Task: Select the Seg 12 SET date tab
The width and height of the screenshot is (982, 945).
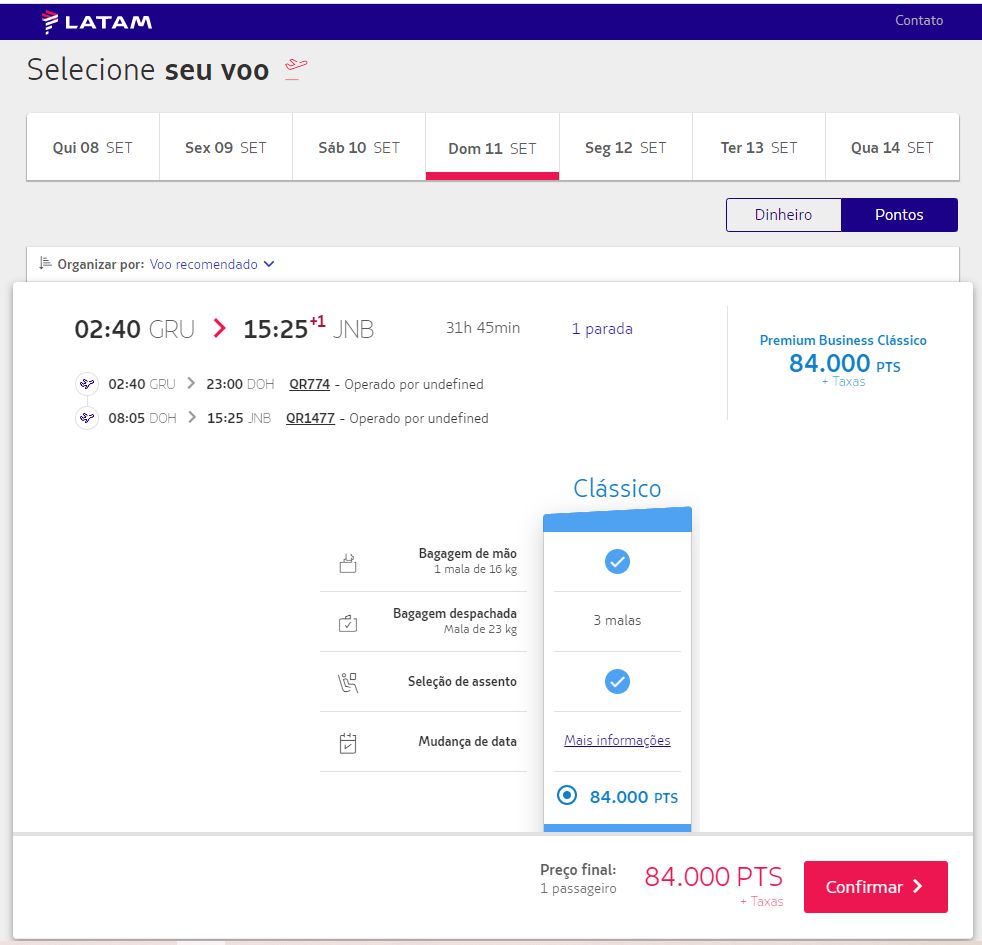Action: [x=626, y=147]
